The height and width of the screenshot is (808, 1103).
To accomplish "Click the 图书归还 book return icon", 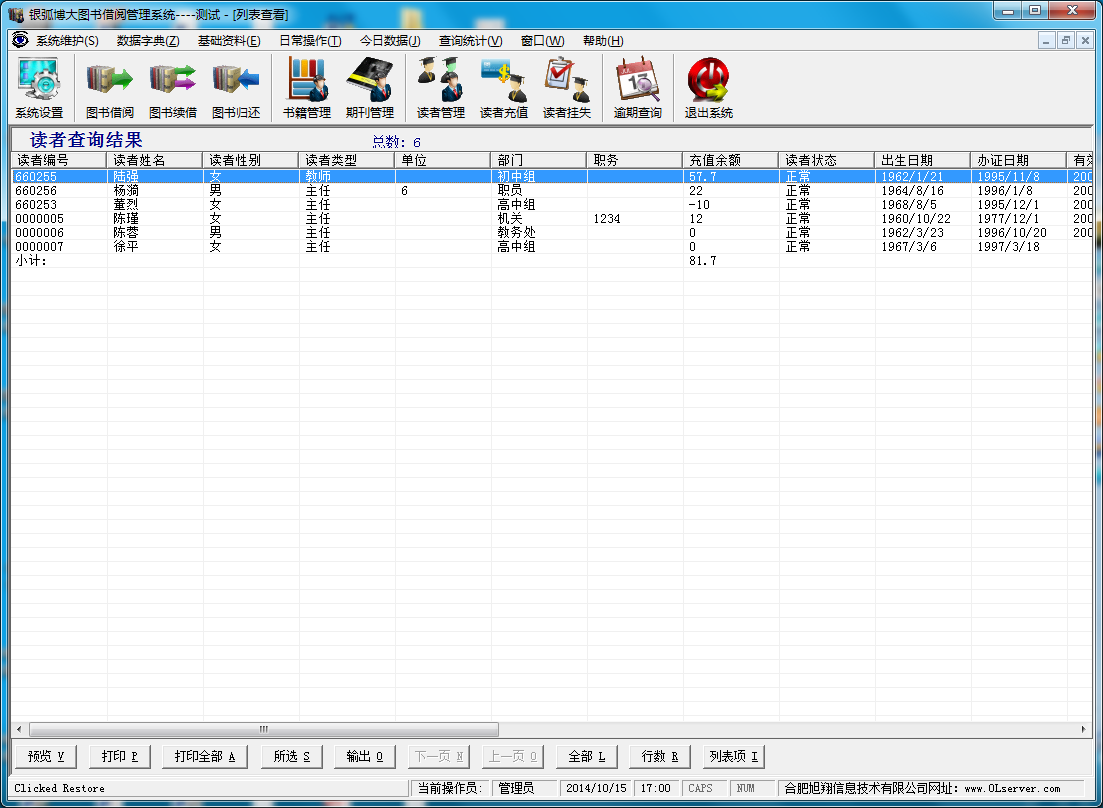I will [x=236, y=88].
